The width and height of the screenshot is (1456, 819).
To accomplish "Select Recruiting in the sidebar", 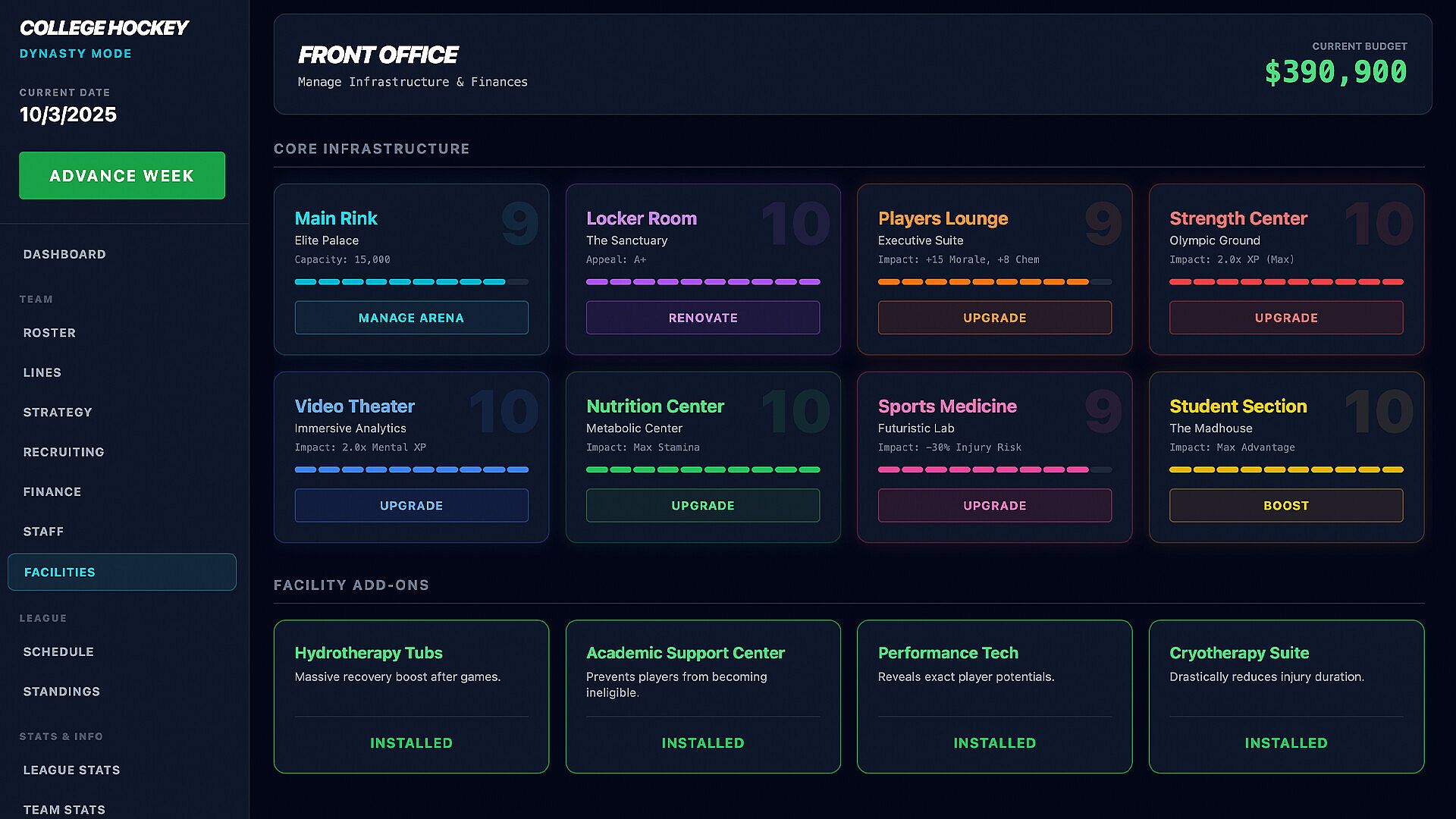I will point(64,452).
